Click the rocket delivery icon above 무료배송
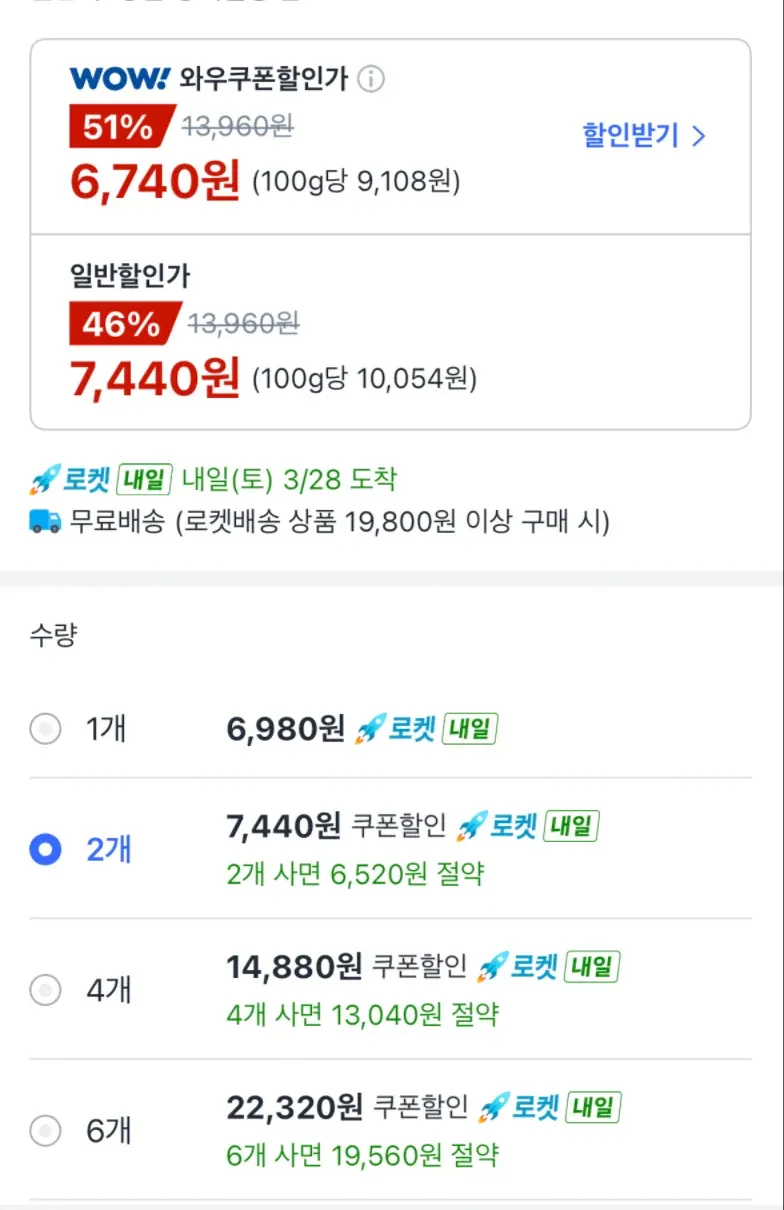The image size is (784, 1210). click(x=46, y=480)
